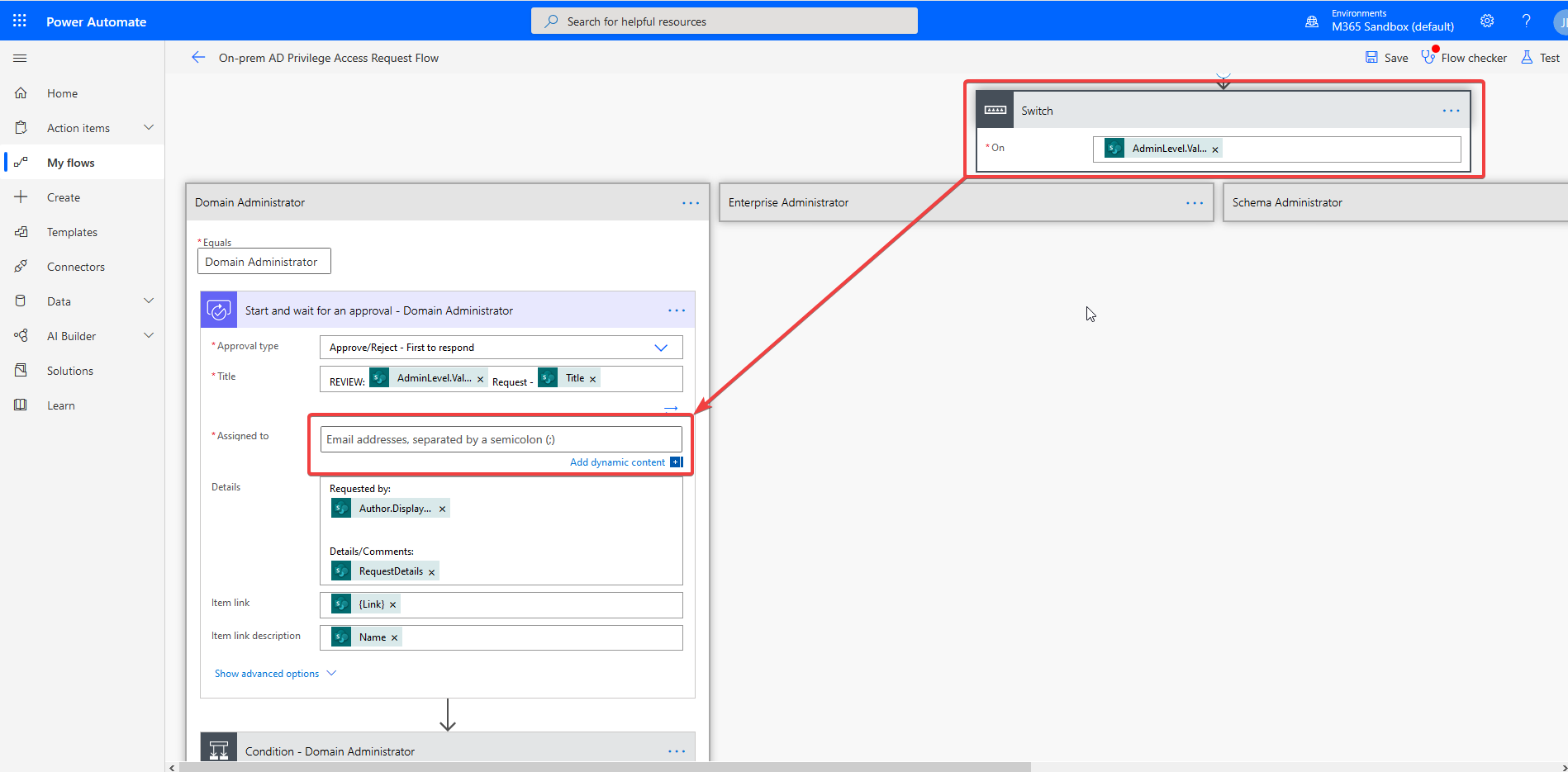Click the Templates icon
Screen dimensions: 1568x772
click(21, 232)
